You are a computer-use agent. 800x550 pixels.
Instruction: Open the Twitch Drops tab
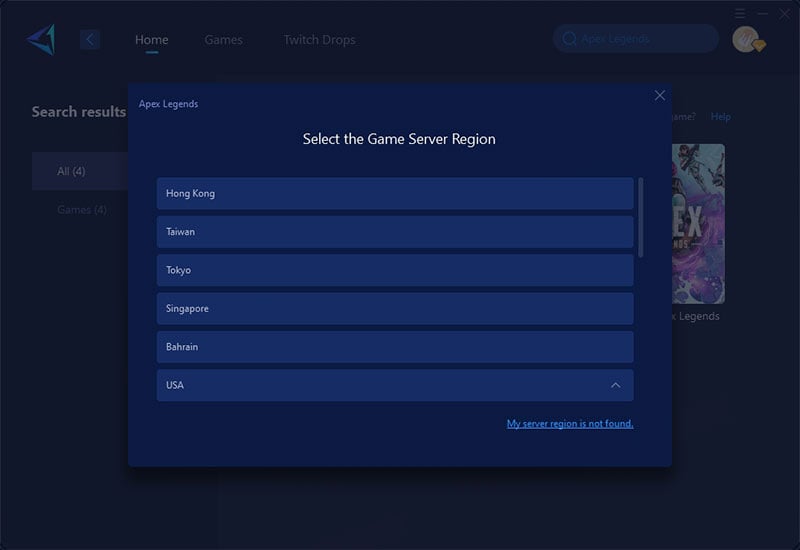(319, 40)
